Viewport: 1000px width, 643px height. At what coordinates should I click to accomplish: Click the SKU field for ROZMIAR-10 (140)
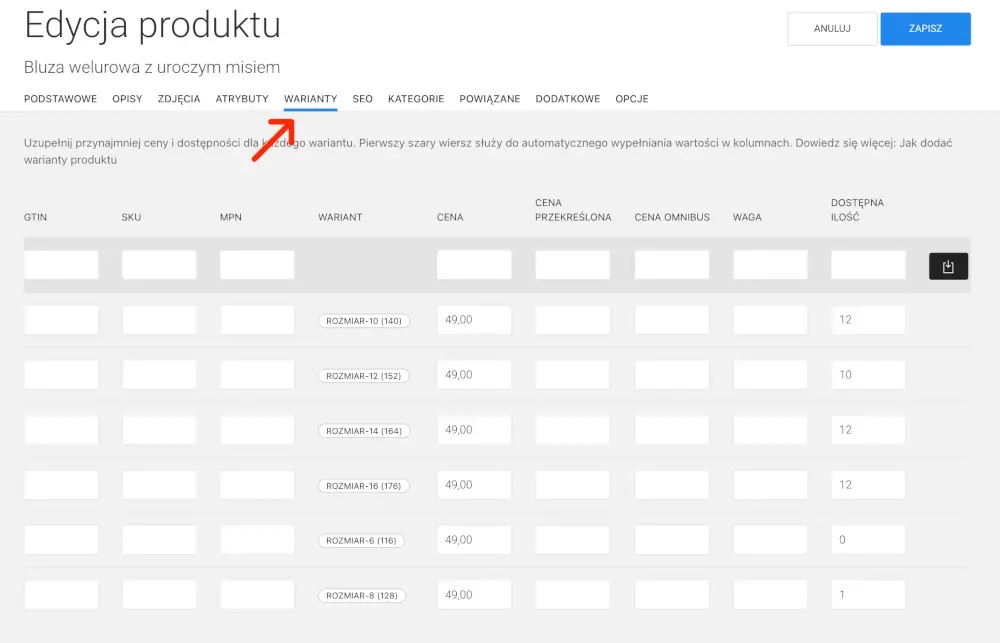click(159, 319)
